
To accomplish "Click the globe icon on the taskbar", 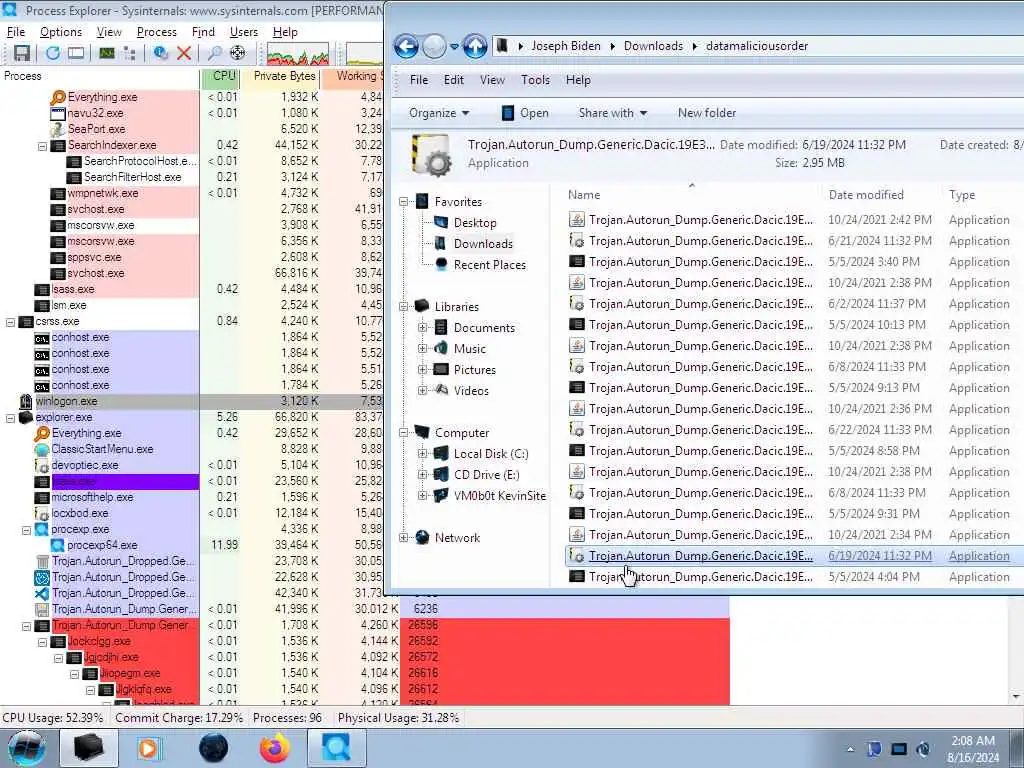I will click(x=214, y=748).
